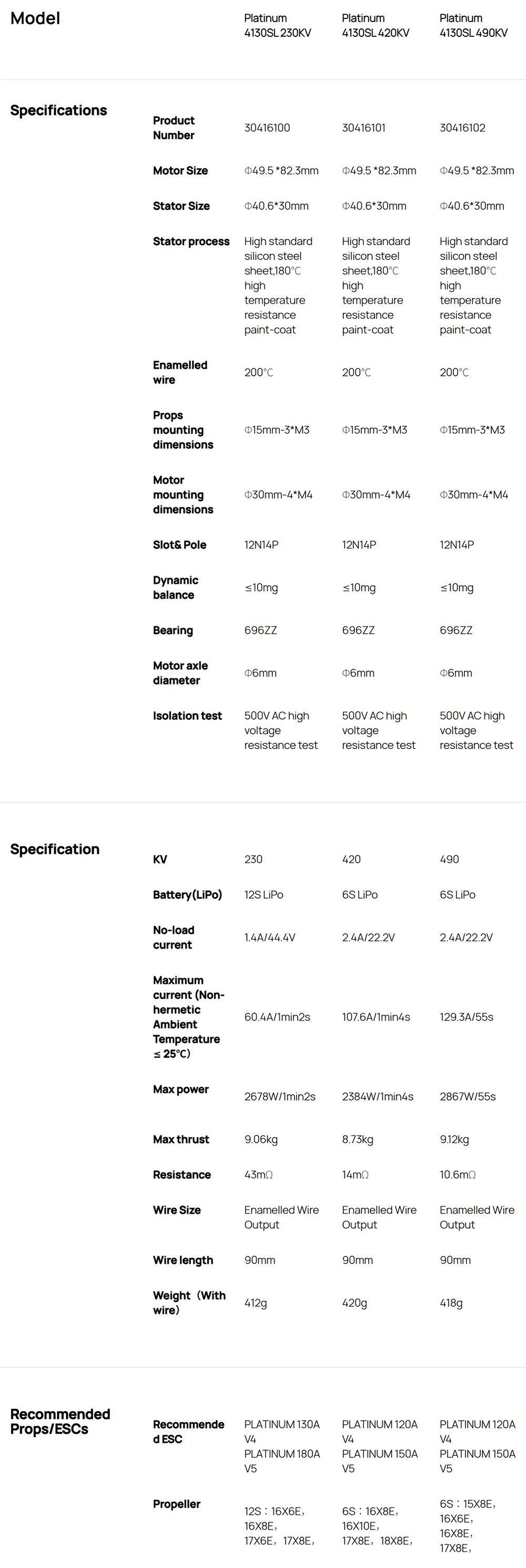The width and height of the screenshot is (526, 1568).
Task: Click product number 30416102
Action: click(x=462, y=128)
